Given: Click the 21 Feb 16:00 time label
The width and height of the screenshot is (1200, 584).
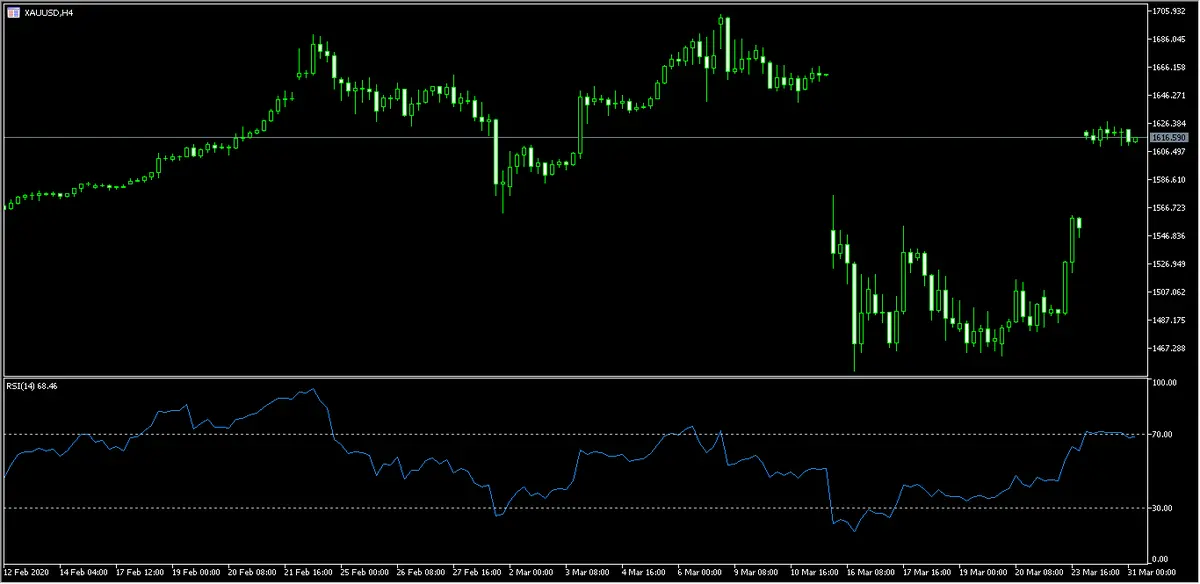Looking at the screenshot, I should [x=310, y=573].
